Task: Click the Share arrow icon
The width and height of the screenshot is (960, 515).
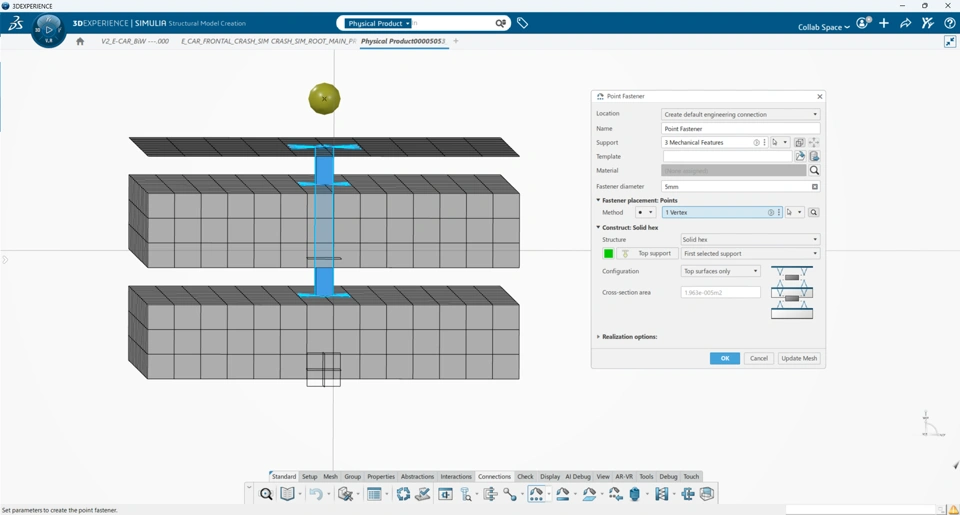Action: point(906,23)
